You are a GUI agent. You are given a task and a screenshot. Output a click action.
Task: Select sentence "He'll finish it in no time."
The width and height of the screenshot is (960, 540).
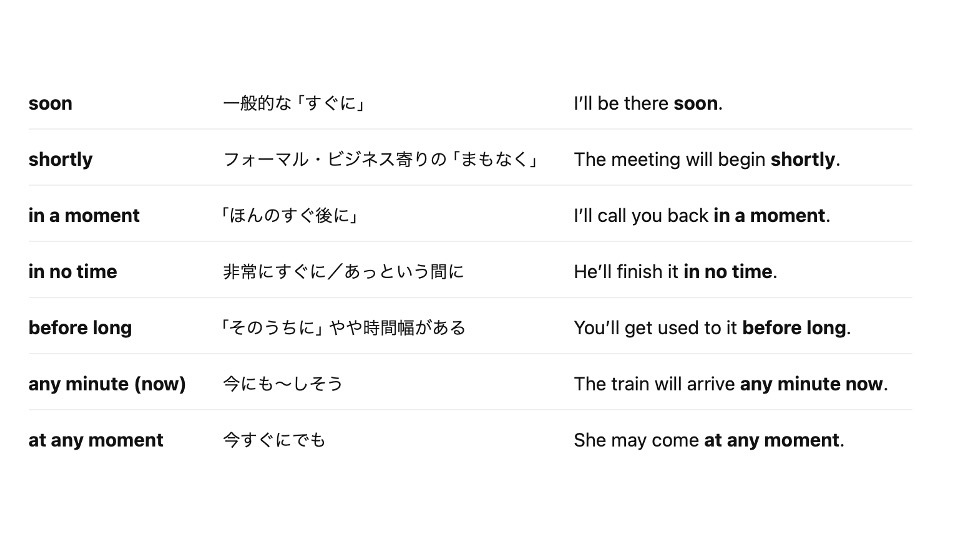pos(675,272)
